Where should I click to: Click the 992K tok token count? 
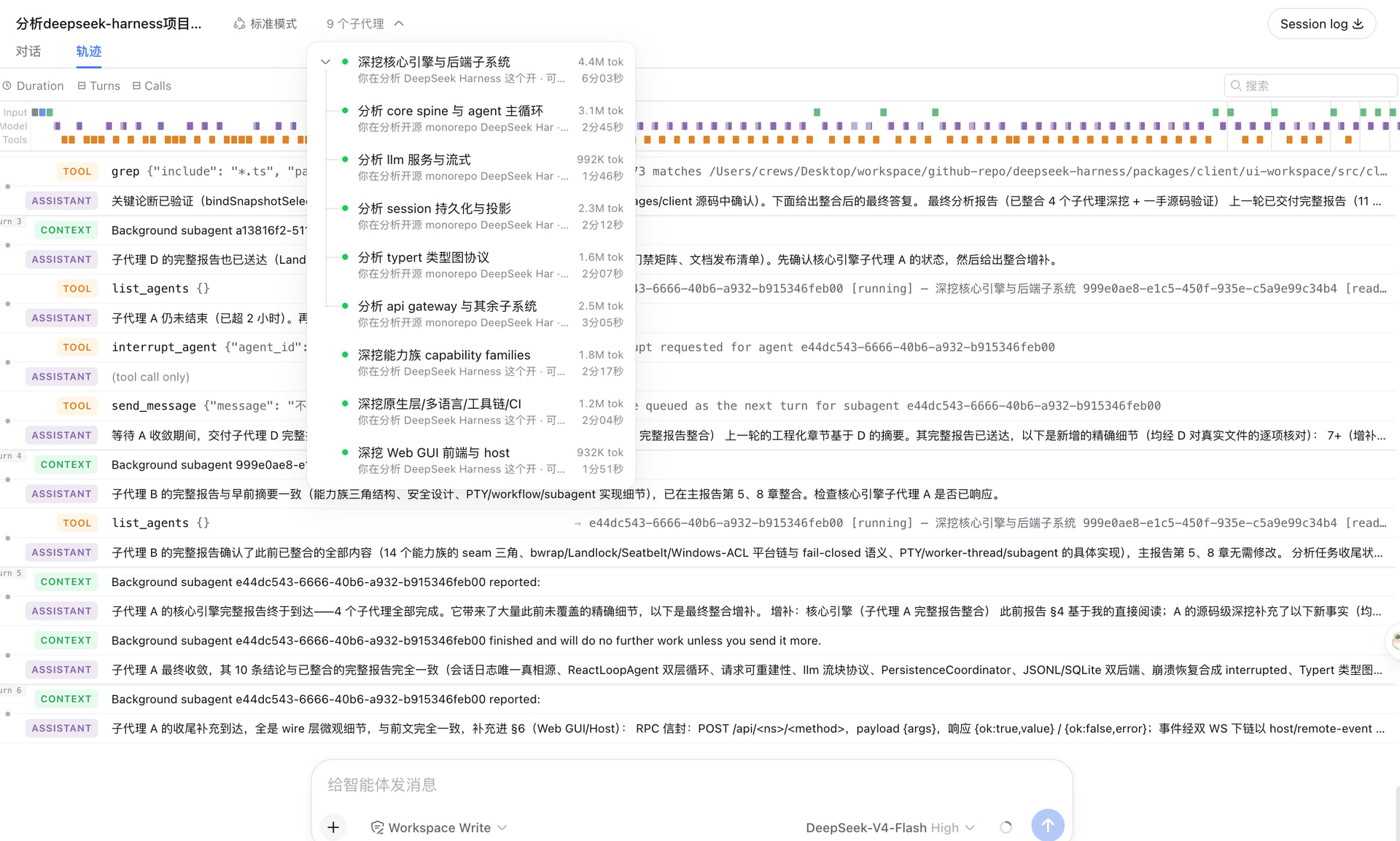tap(600, 160)
